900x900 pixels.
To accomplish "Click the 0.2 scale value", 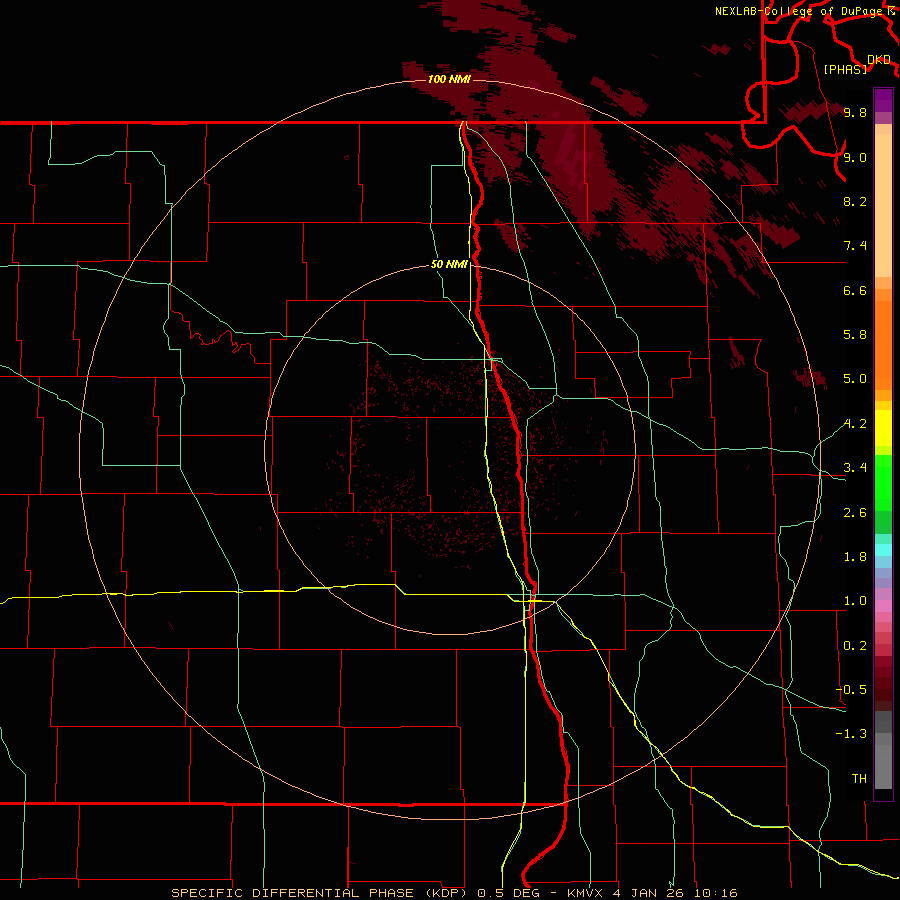I will (x=855, y=646).
